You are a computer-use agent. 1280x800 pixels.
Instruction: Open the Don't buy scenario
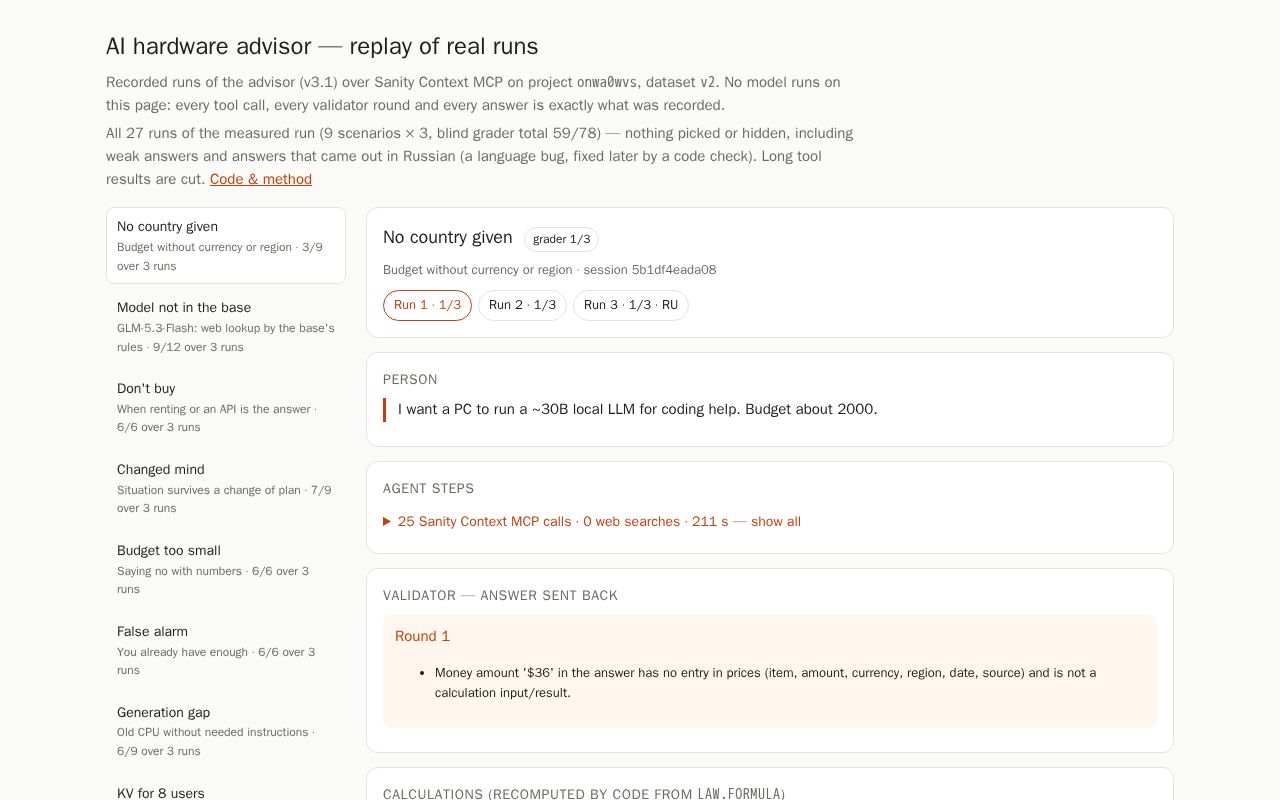(226, 407)
